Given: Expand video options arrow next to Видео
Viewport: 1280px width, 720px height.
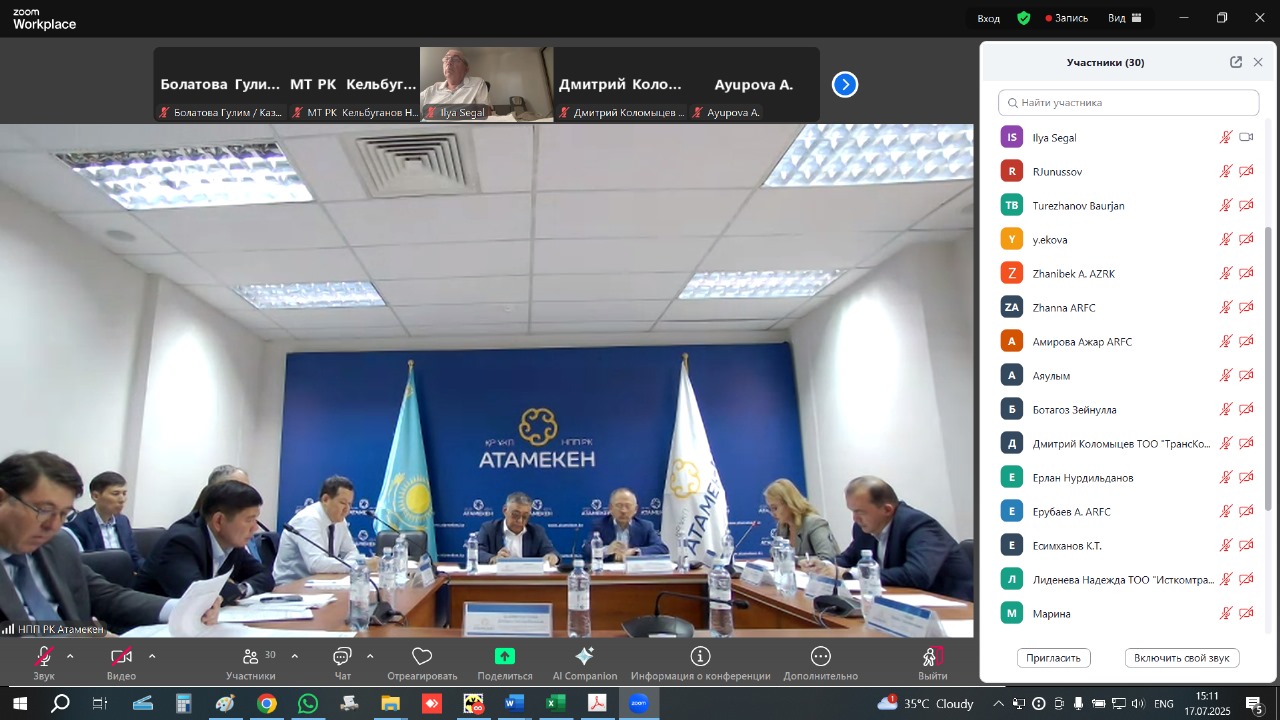Looking at the screenshot, I should click(x=152, y=656).
